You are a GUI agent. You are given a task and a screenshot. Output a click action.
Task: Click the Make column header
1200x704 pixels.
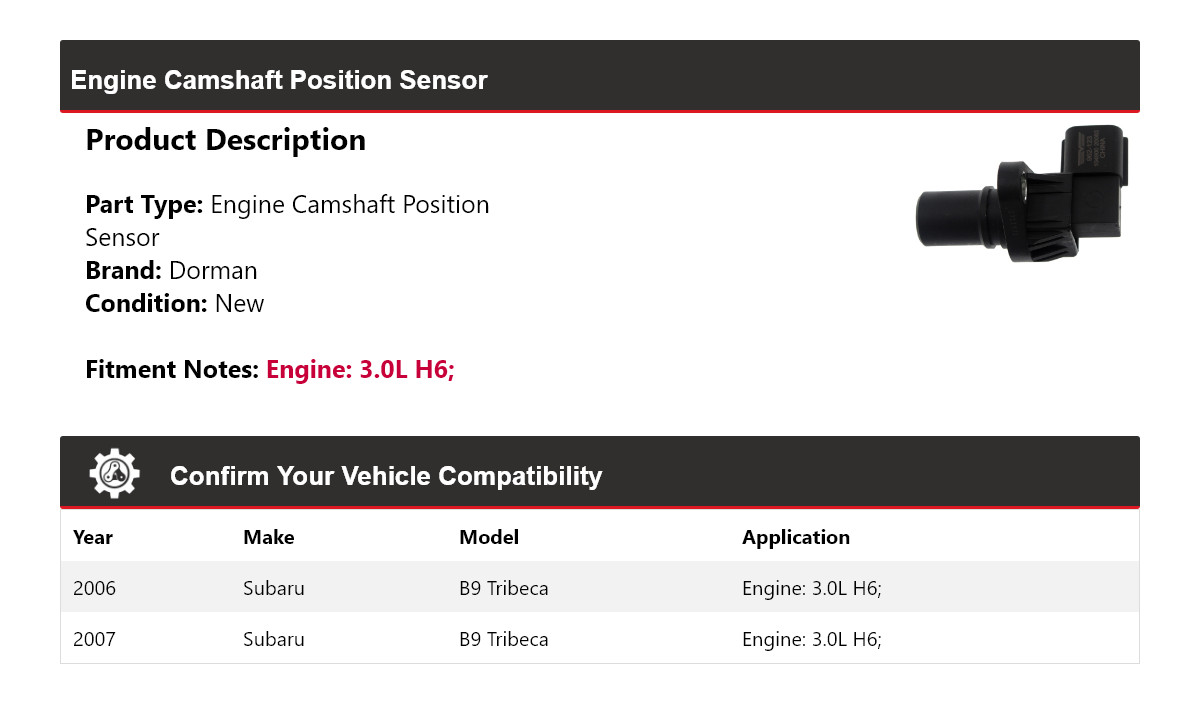(x=268, y=537)
